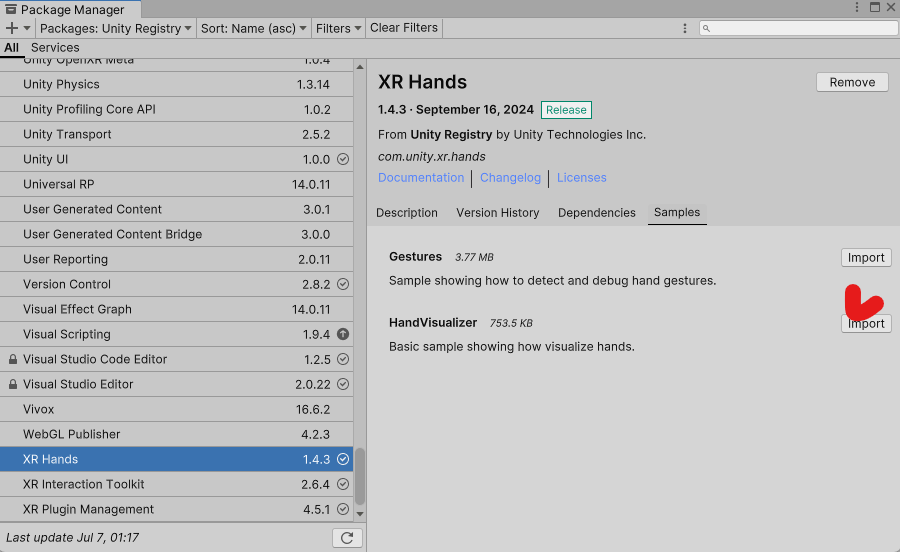Import the HandVisualizer sample
The image size is (900, 552).
866,324
